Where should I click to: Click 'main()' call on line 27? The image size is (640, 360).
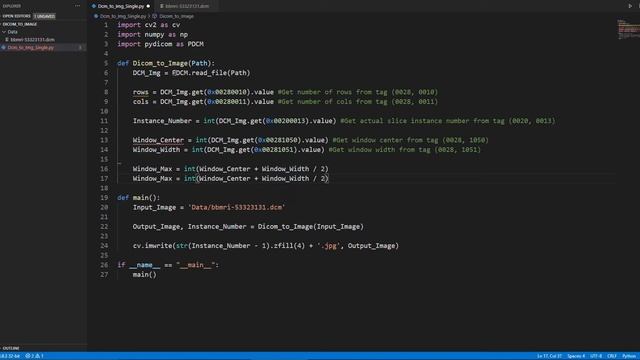144,275
